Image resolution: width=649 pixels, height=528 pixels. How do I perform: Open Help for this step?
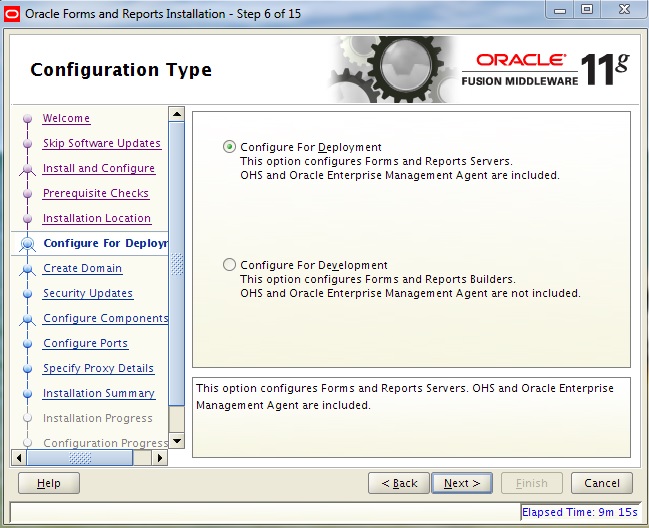[x=49, y=483]
